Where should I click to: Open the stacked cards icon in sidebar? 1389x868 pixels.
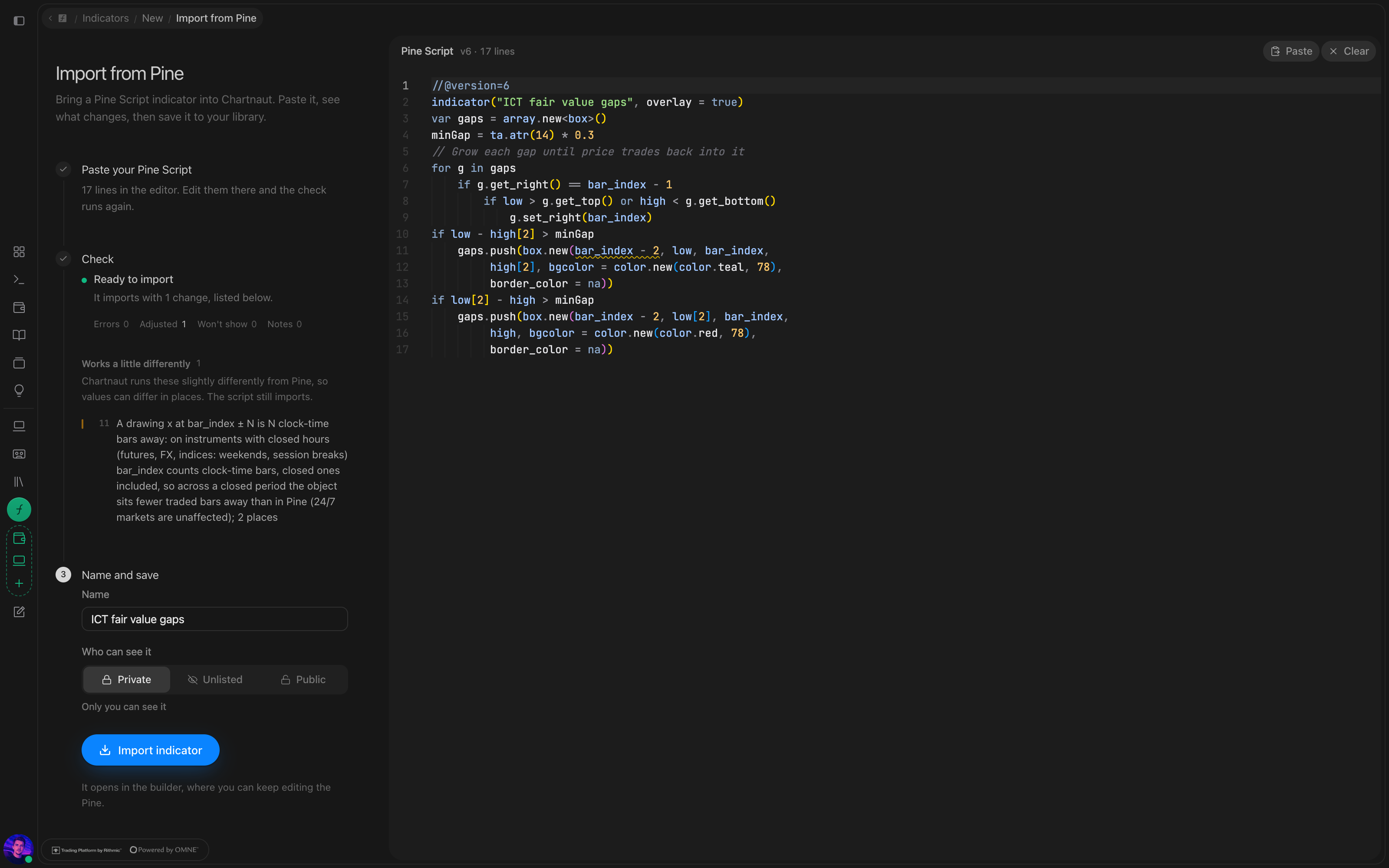click(x=19, y=363)
